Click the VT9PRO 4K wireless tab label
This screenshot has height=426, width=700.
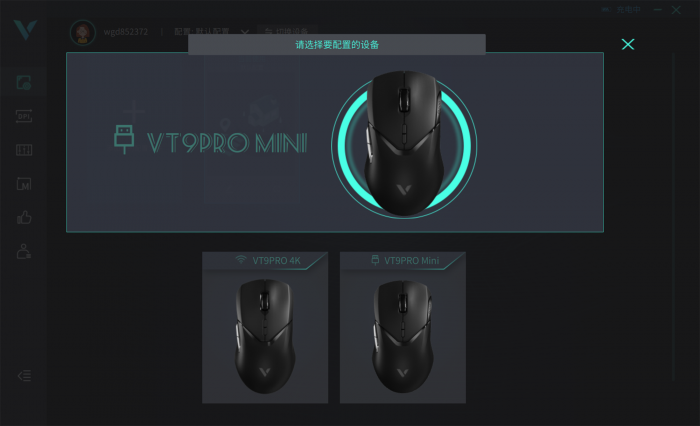(x=268, y=260)
